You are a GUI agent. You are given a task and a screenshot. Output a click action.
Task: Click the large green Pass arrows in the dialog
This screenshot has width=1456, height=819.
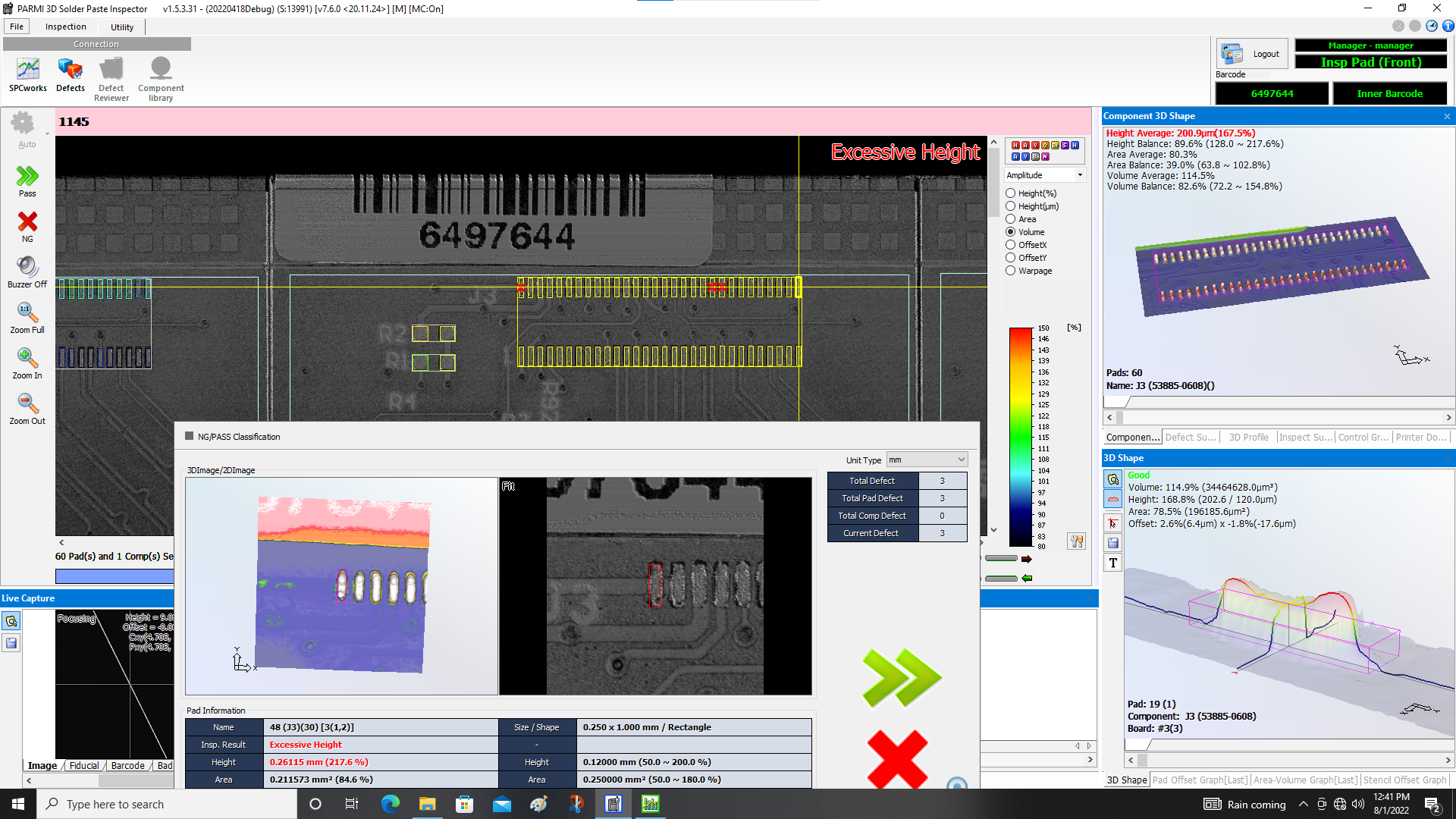tap(901, 677)
